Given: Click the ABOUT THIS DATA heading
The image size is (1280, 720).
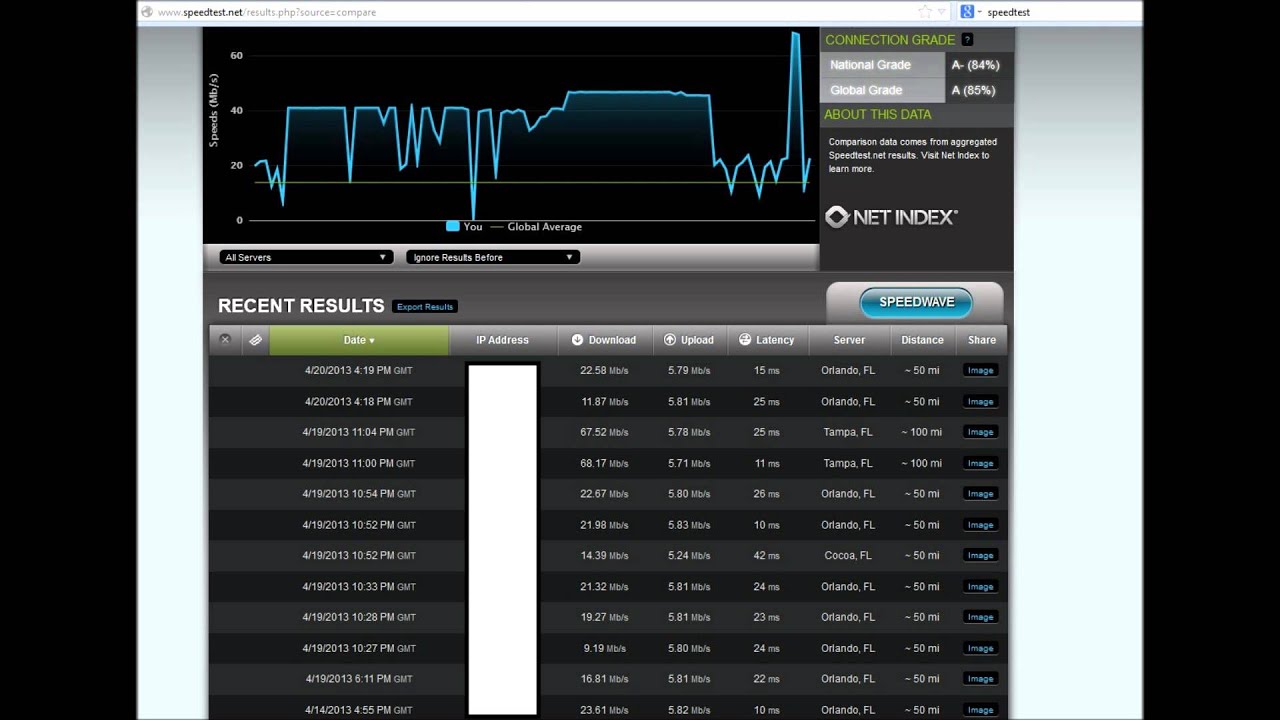Looking at the screenshot, I should (x=877, y=115).
